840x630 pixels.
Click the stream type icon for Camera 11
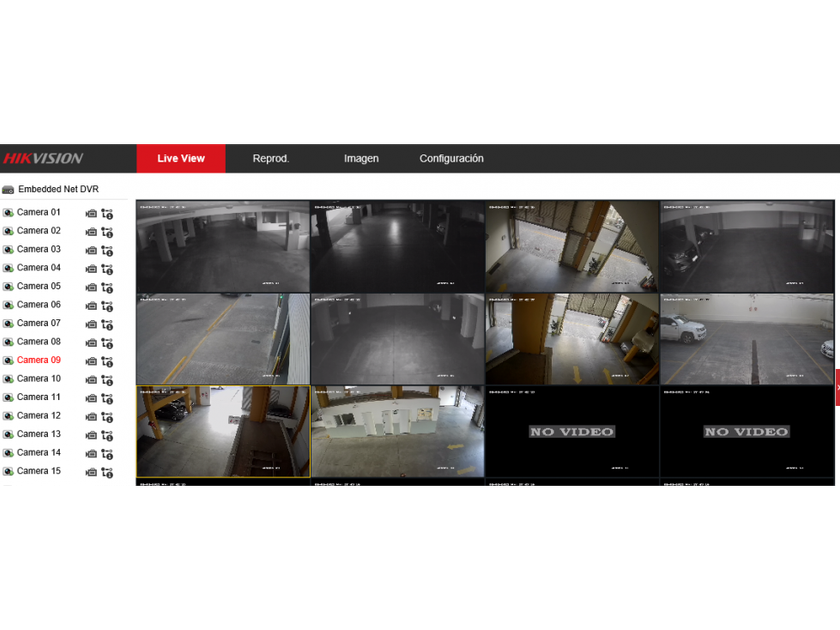(107, 398)
